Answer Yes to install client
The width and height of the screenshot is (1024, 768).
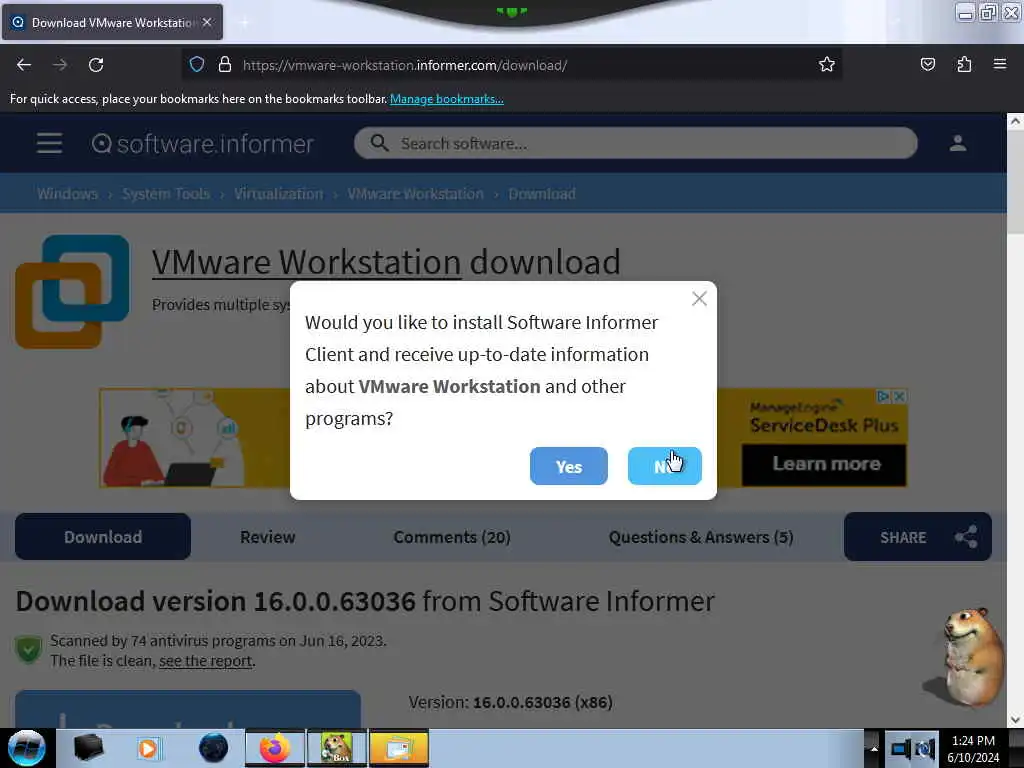click(569, 466)
